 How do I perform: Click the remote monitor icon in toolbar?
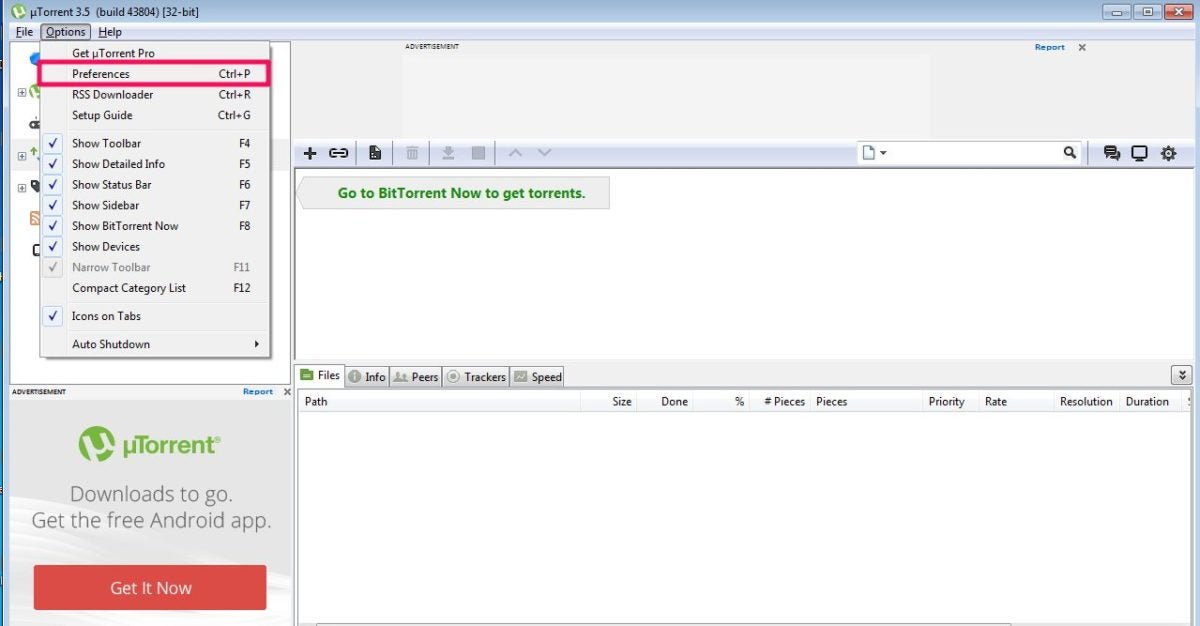tap(1139, 153)
